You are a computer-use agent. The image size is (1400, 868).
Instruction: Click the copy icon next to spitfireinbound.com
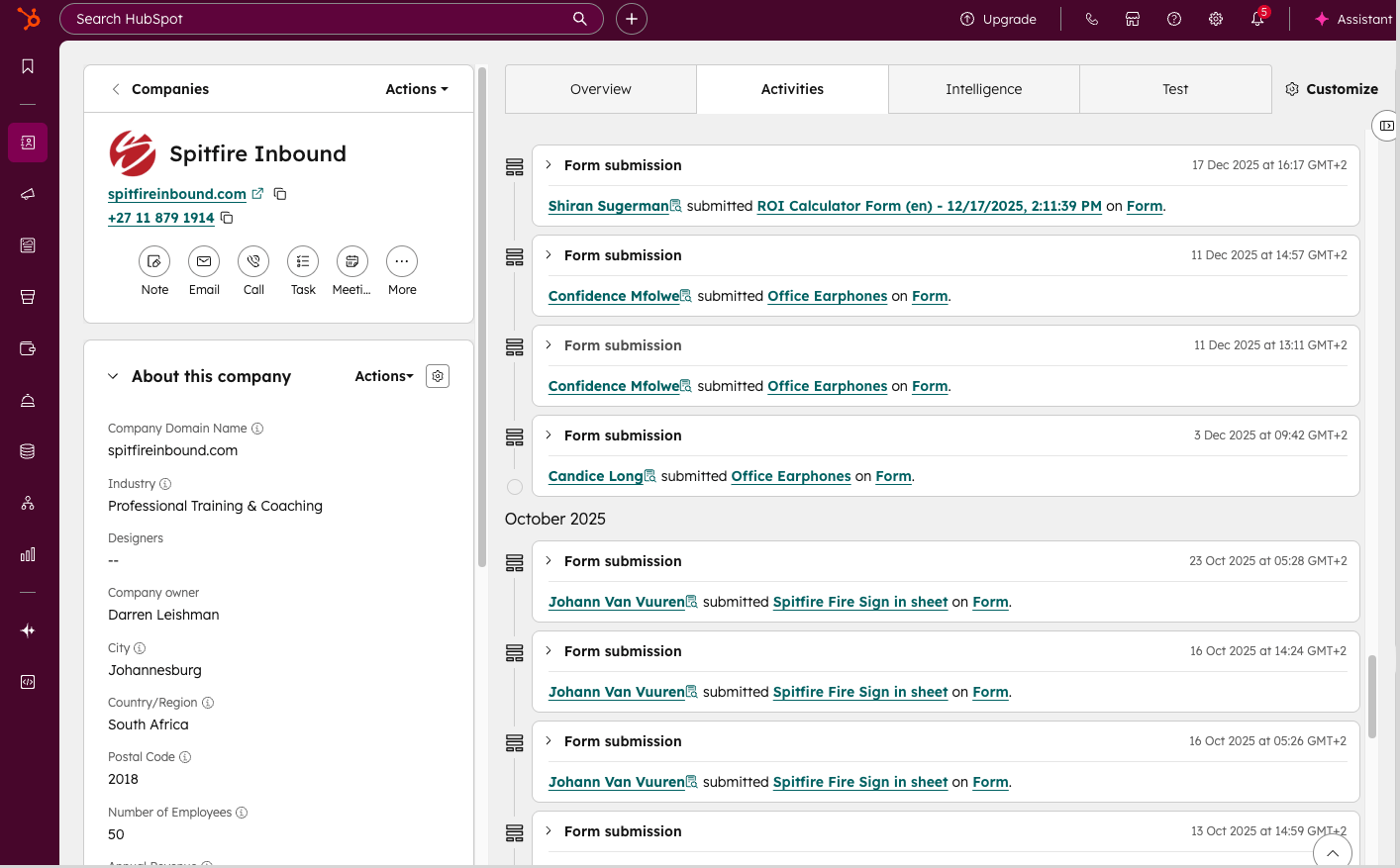[279, 194]
